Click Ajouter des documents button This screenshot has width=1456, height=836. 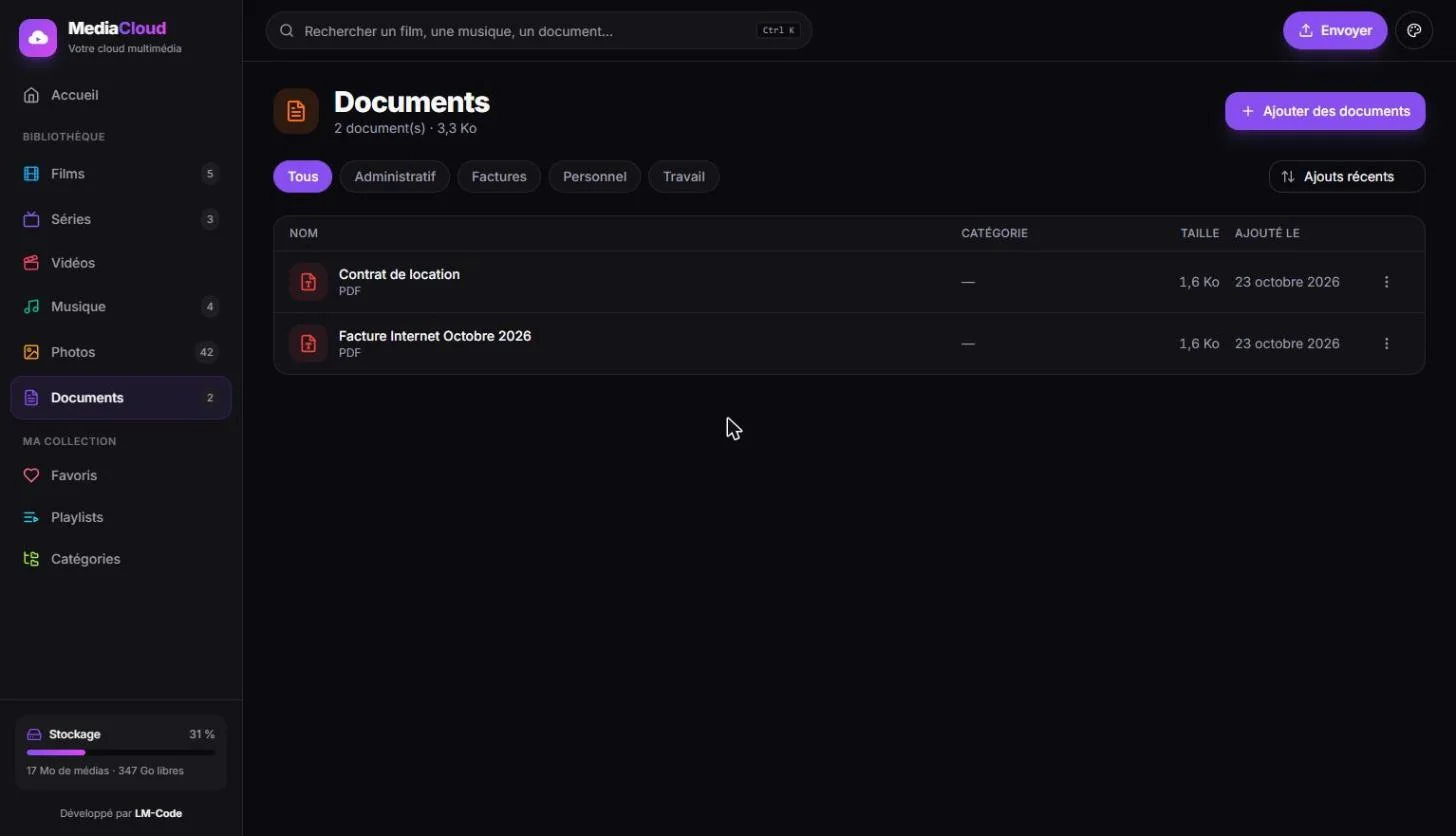1325,111
